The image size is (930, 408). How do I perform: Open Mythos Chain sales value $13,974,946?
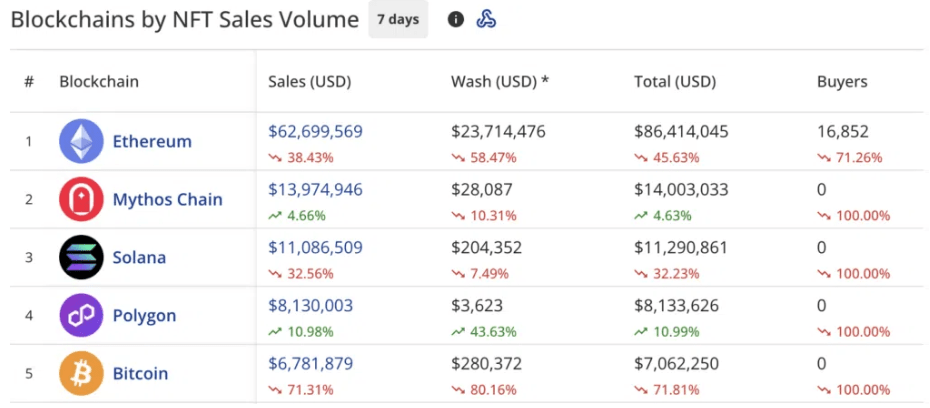tap(315, 189)
